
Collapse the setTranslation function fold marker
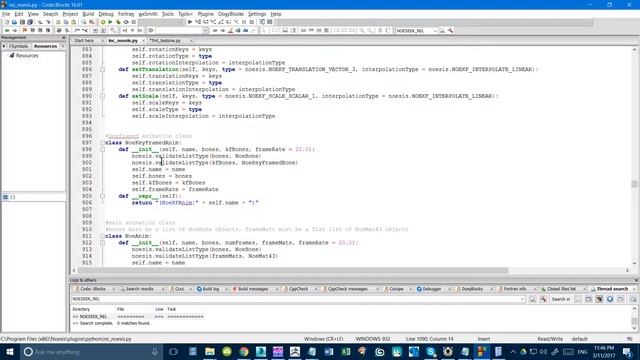[102, 69]
